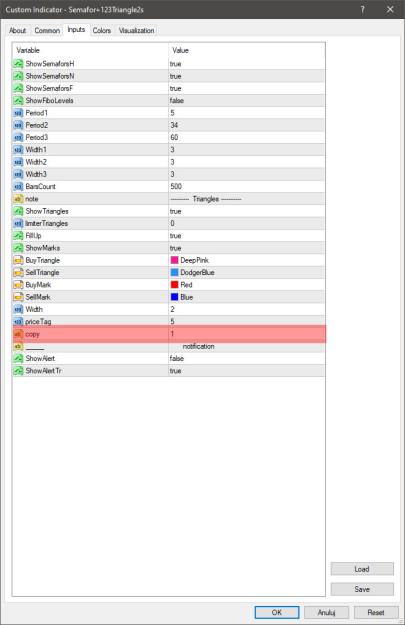405x625 pixels.
Task: Click the ShowAlert boolean type icon
Action: (x=18, y=358)
